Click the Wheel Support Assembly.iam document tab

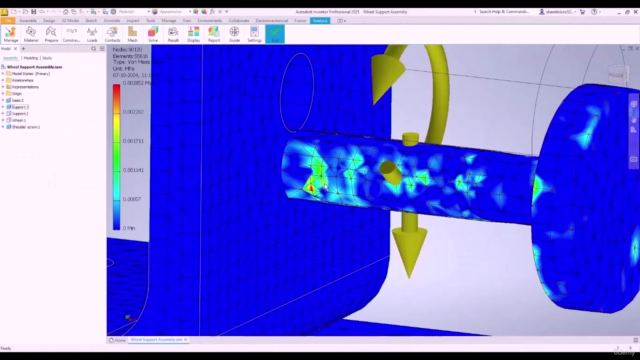(x=156, y=340)
